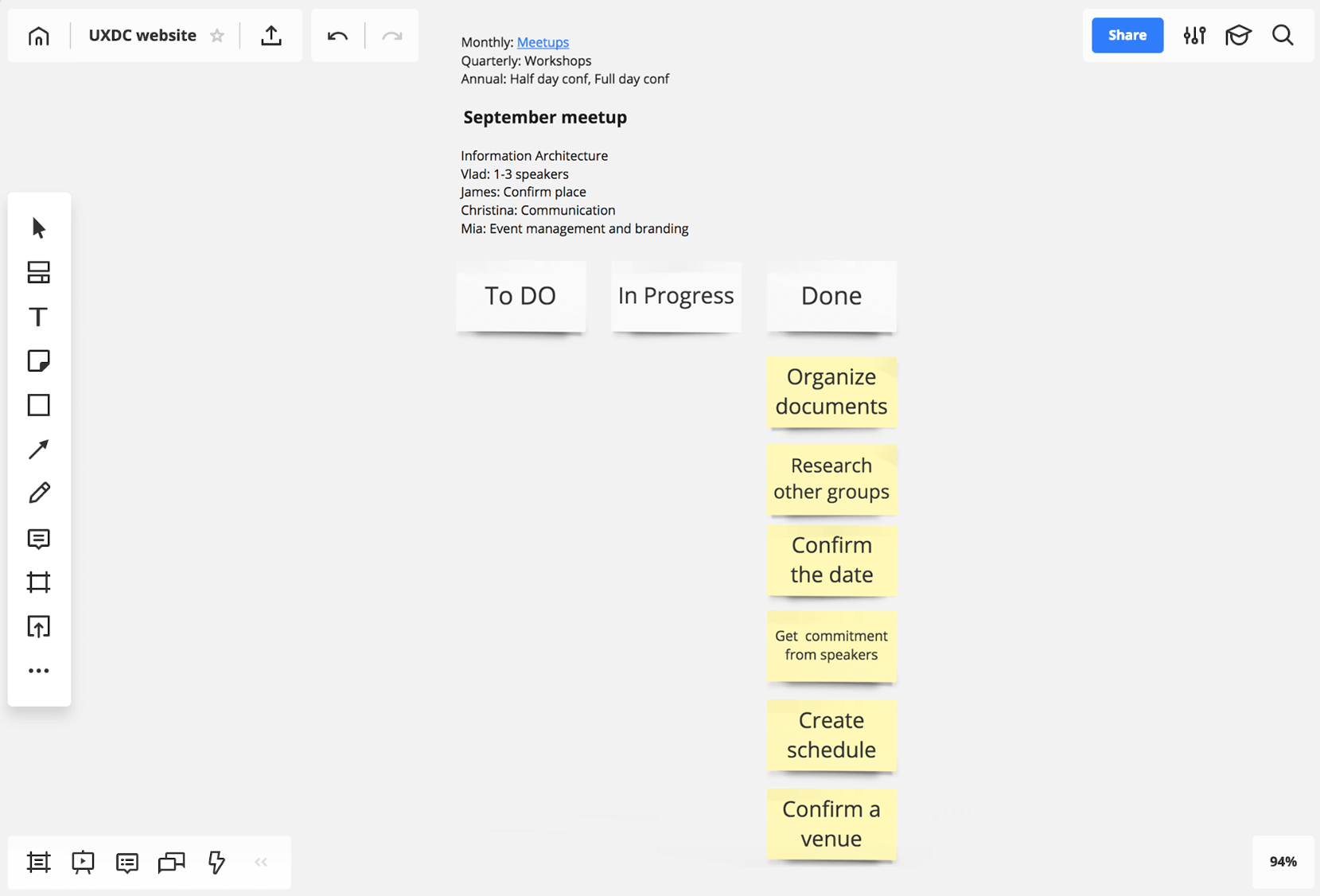
Task: Click the Christina: Communication line
Action: point(538,210)
